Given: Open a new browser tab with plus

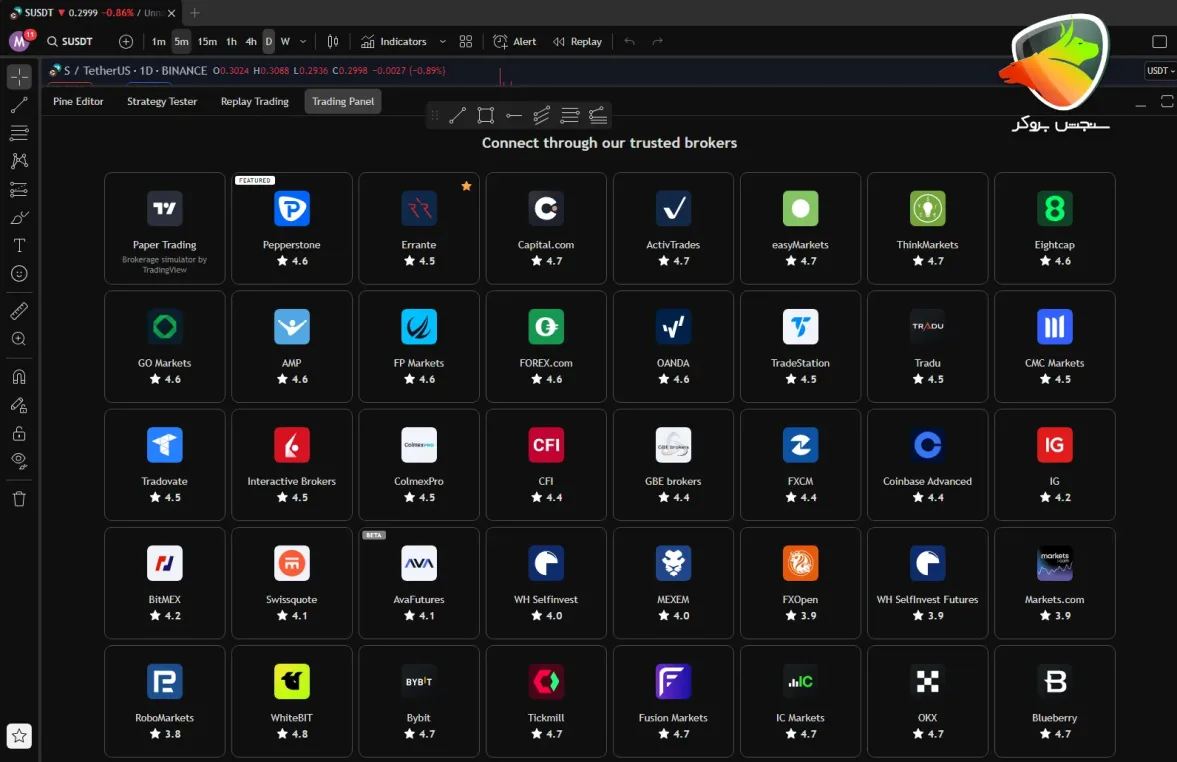Looking at the screenshot, I should pyautogui.click(x=194, y=13).
